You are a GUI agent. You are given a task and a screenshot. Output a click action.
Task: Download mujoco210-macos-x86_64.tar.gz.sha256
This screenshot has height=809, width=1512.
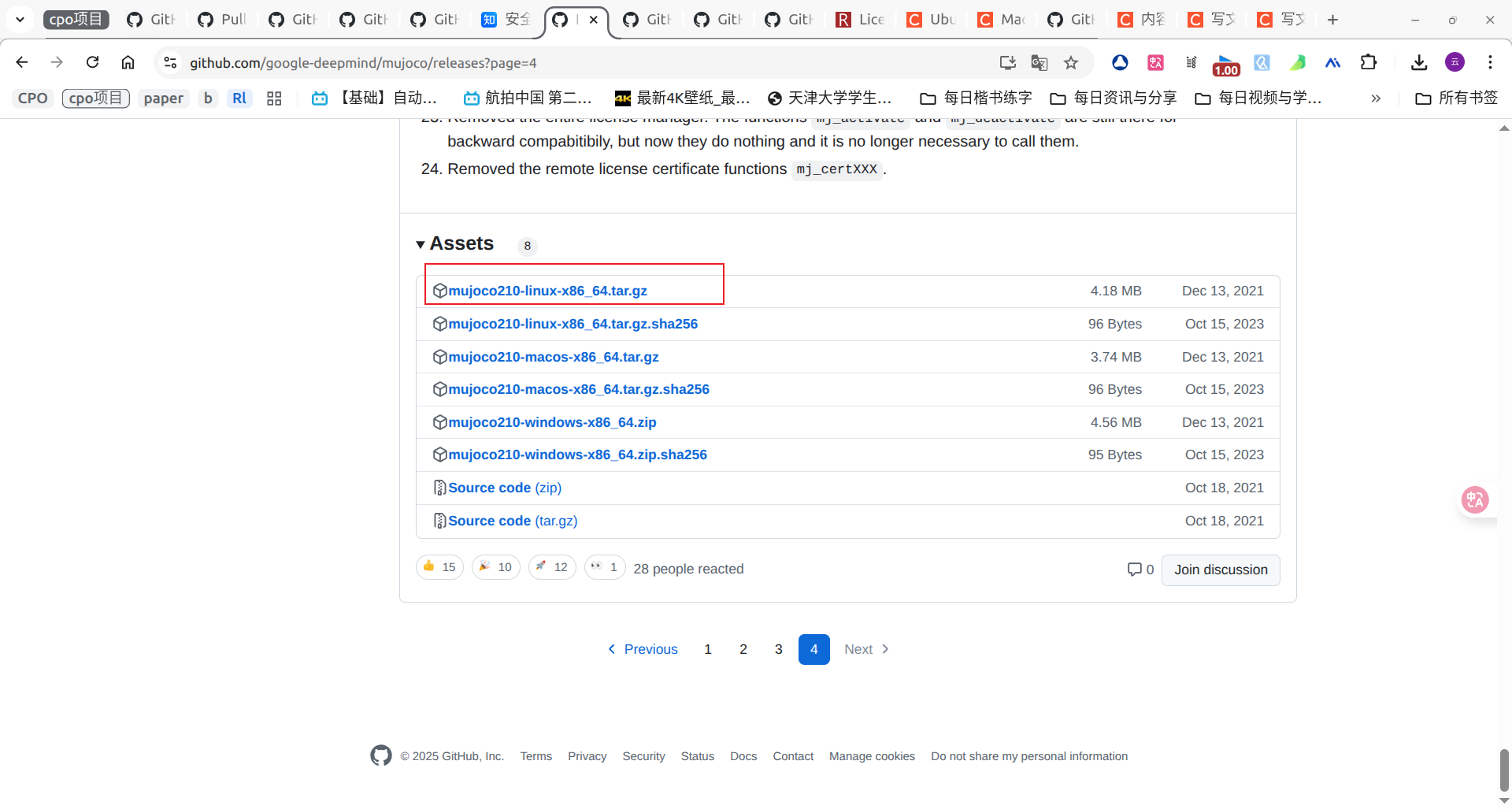pyautogui.click(x=579, y=389)
